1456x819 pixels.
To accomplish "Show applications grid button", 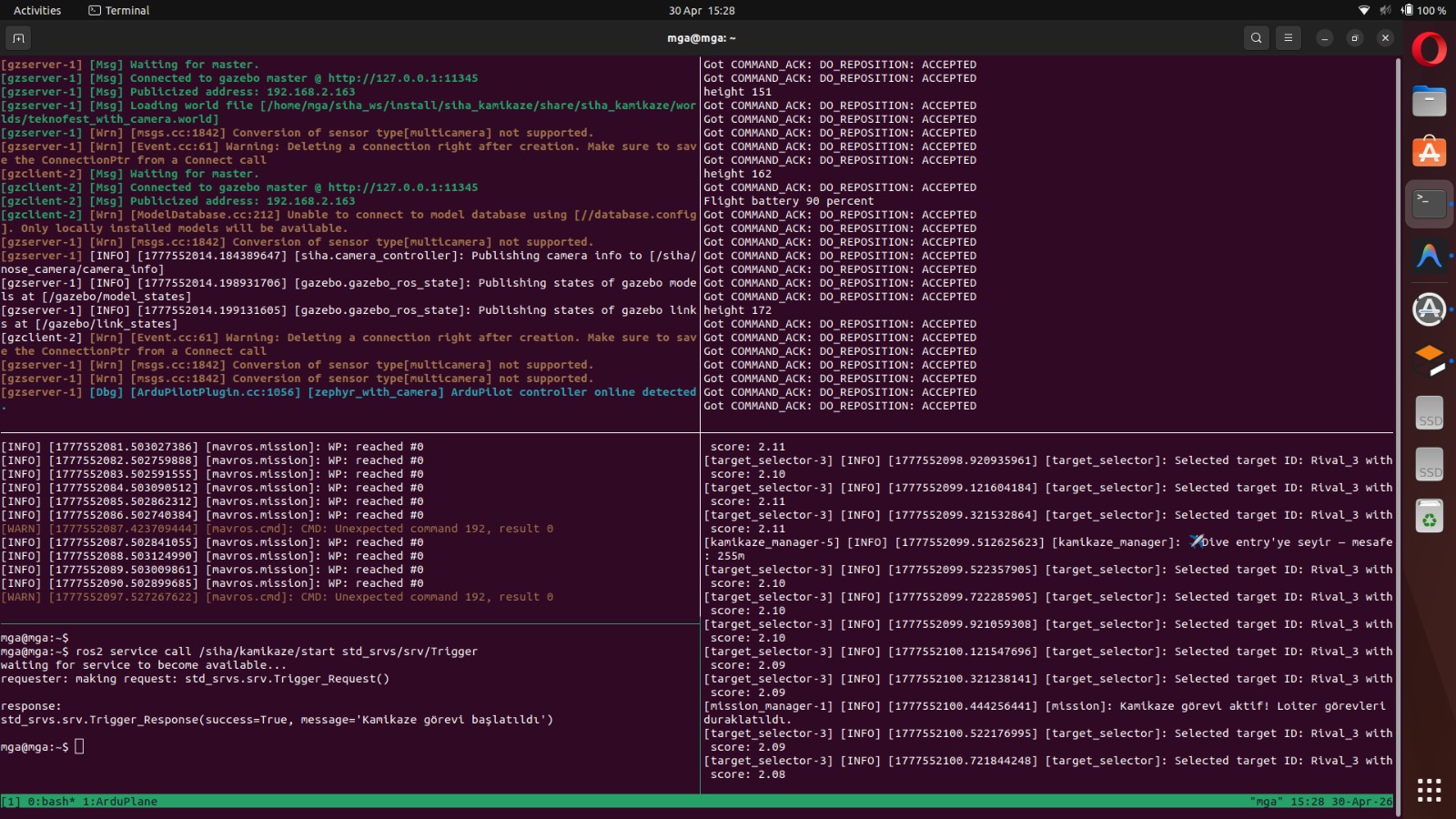I will coord(1429,790).
